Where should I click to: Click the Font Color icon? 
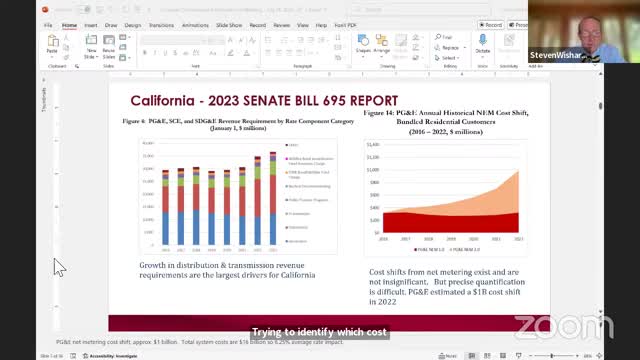[x=247, y=53]
